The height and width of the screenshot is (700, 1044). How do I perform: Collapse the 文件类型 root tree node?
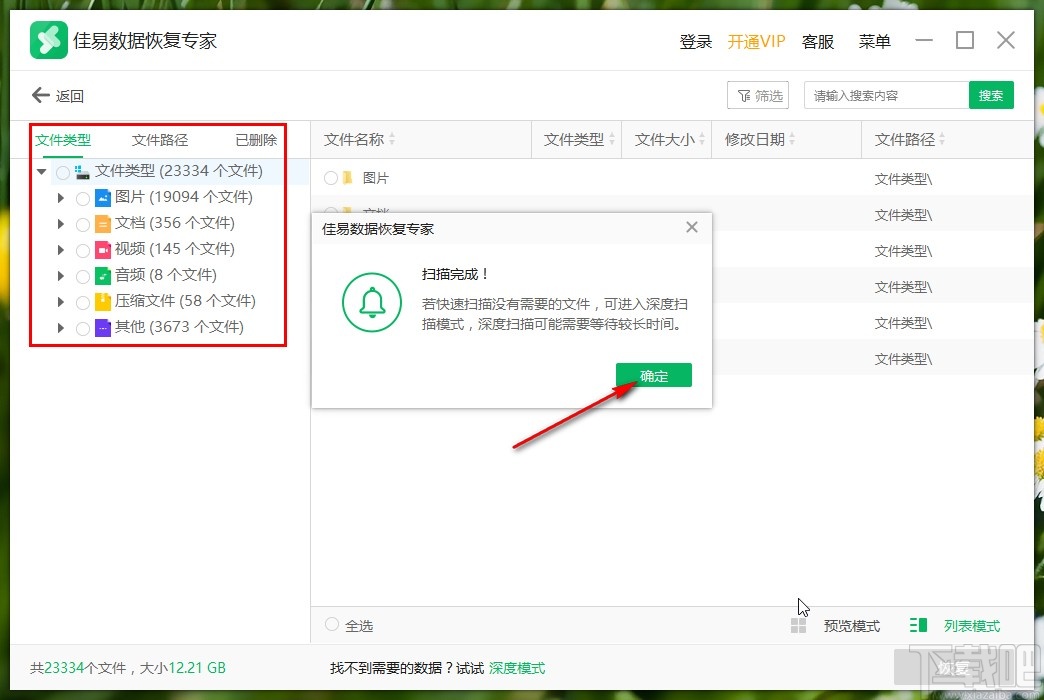pos(41,172)
